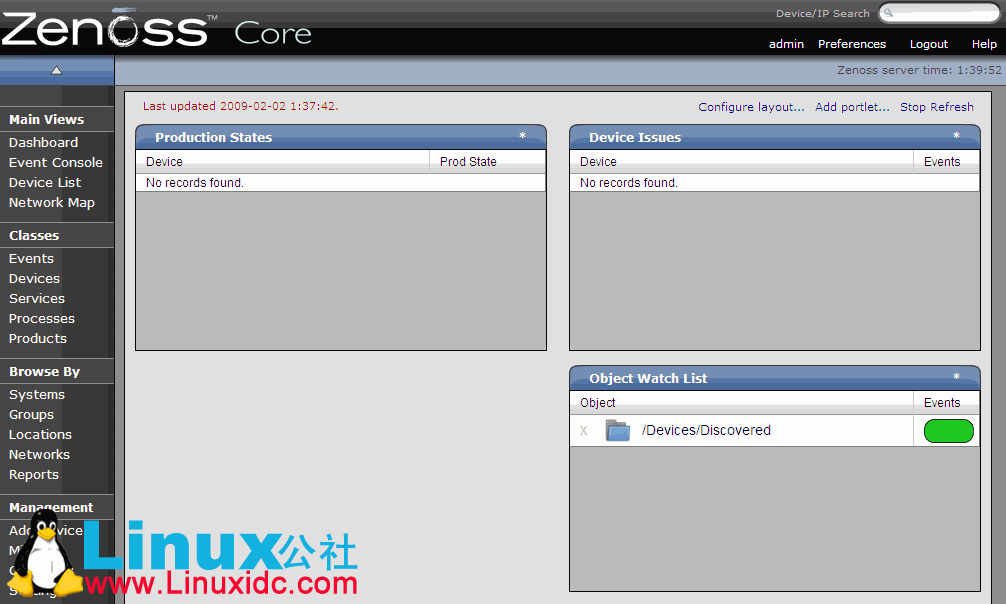Sort Production States by Prod State column
Screen dimensions: 1006x604
468,162
